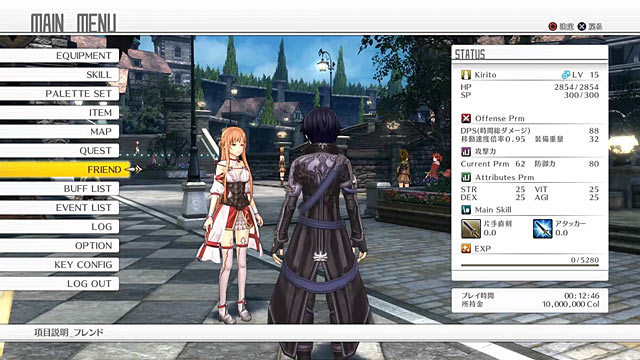640x360 pixels.
Task: Select the blue Attacker skill icon
Action: (542, 229)
